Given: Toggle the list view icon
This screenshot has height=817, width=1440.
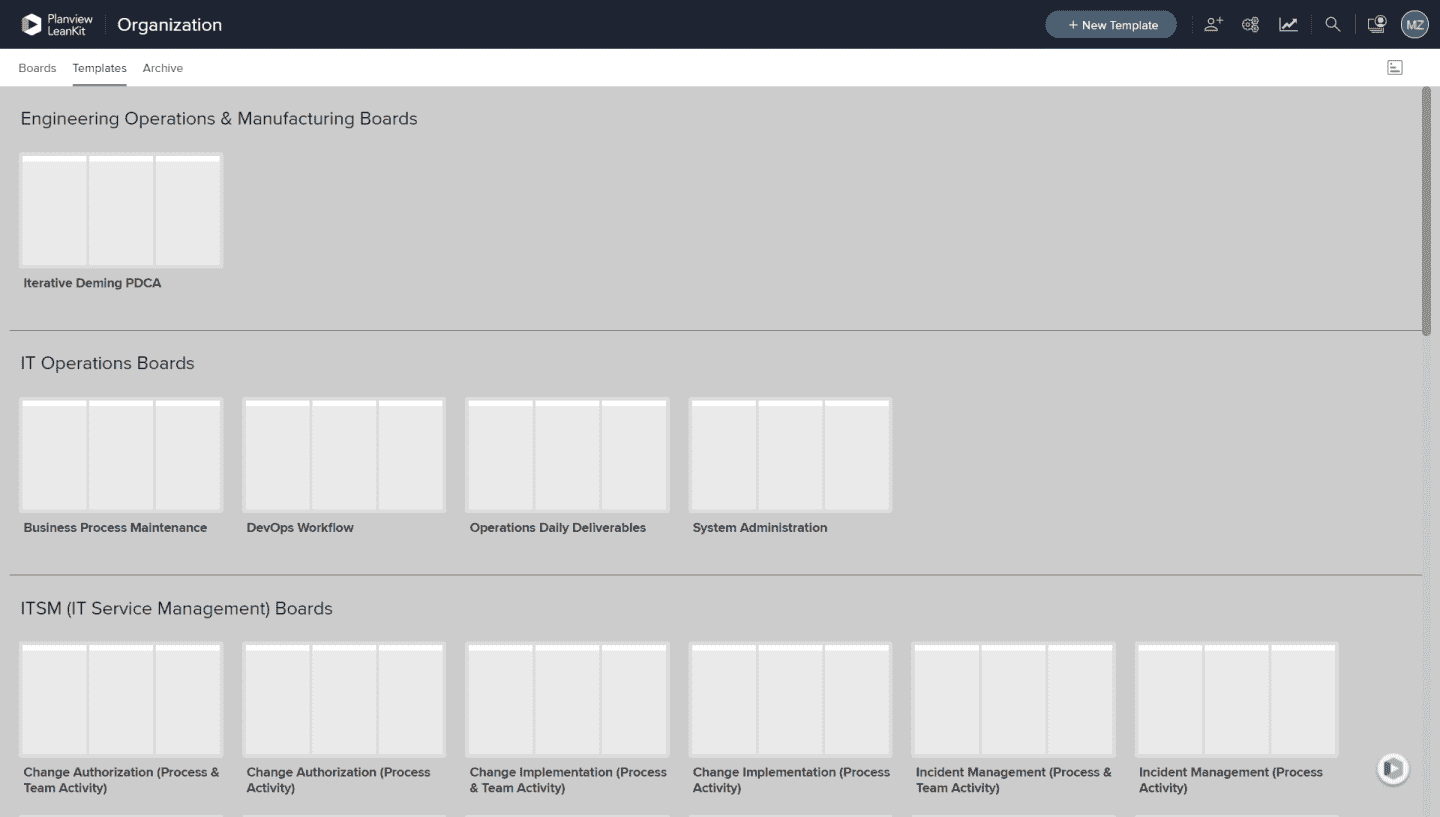Looking at the screenshot, I should [1394, 68].
